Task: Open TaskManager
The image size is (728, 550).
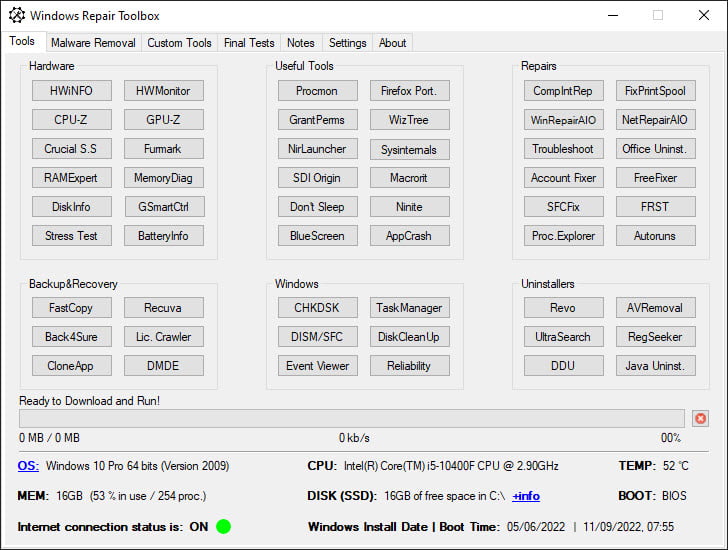Action: [410, 308]
